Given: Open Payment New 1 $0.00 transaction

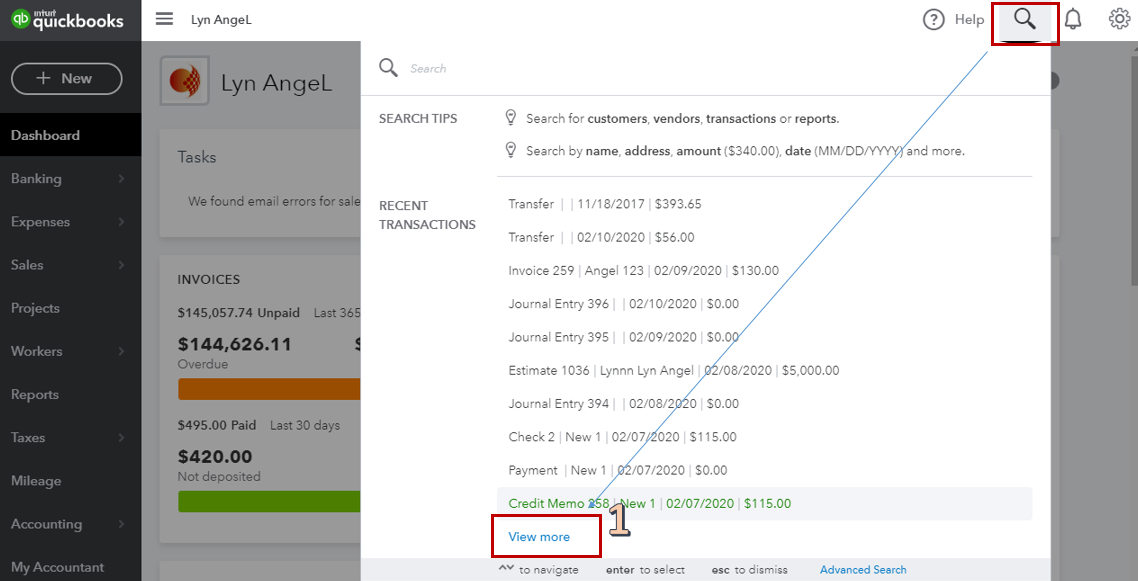Looking at the screenshot, I should coord(764,471).
